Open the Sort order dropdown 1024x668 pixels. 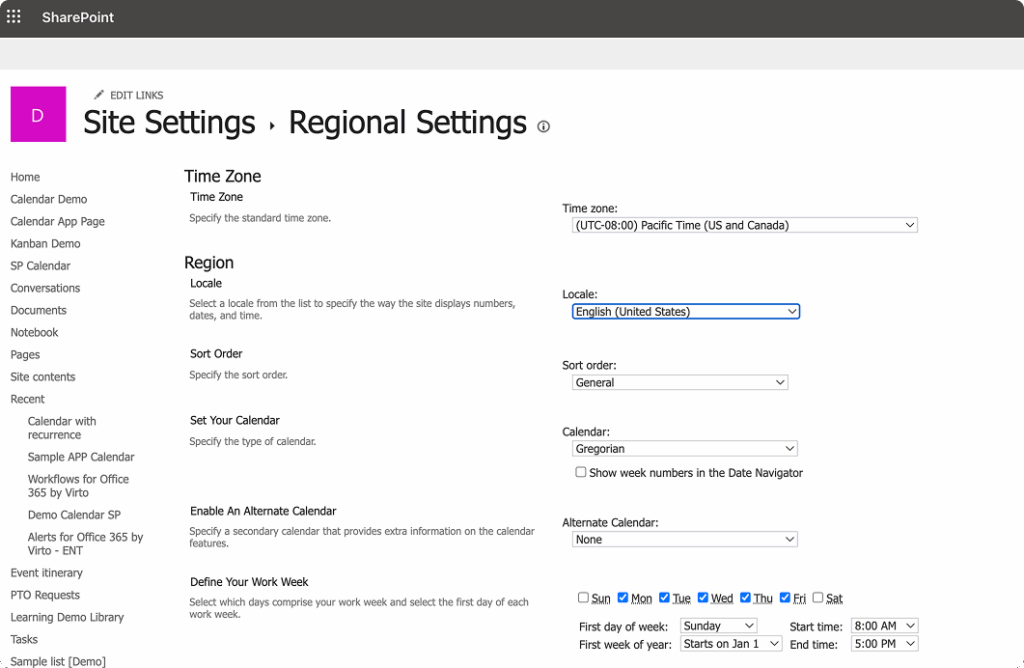(680, 383)
